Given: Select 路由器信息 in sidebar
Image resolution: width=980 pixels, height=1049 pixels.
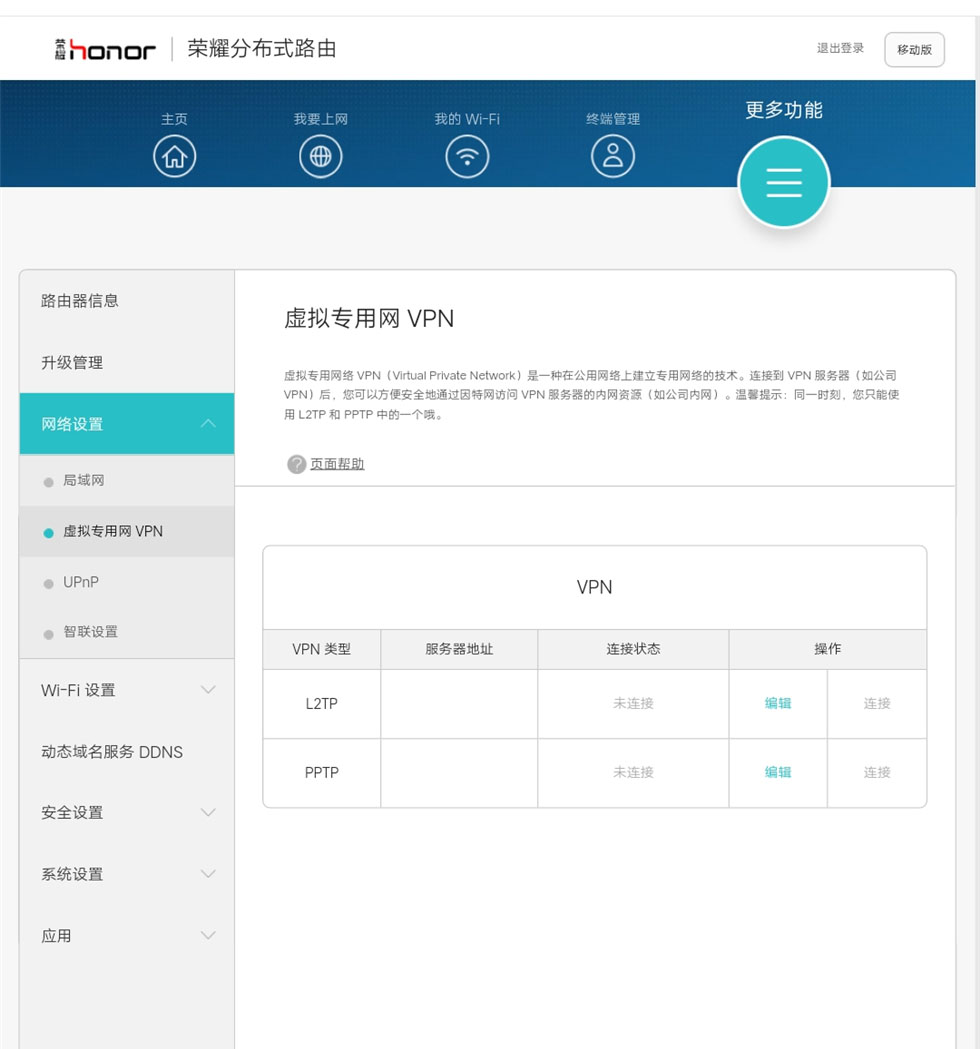Looking at the screenshot, I should [x=80, y=301].
